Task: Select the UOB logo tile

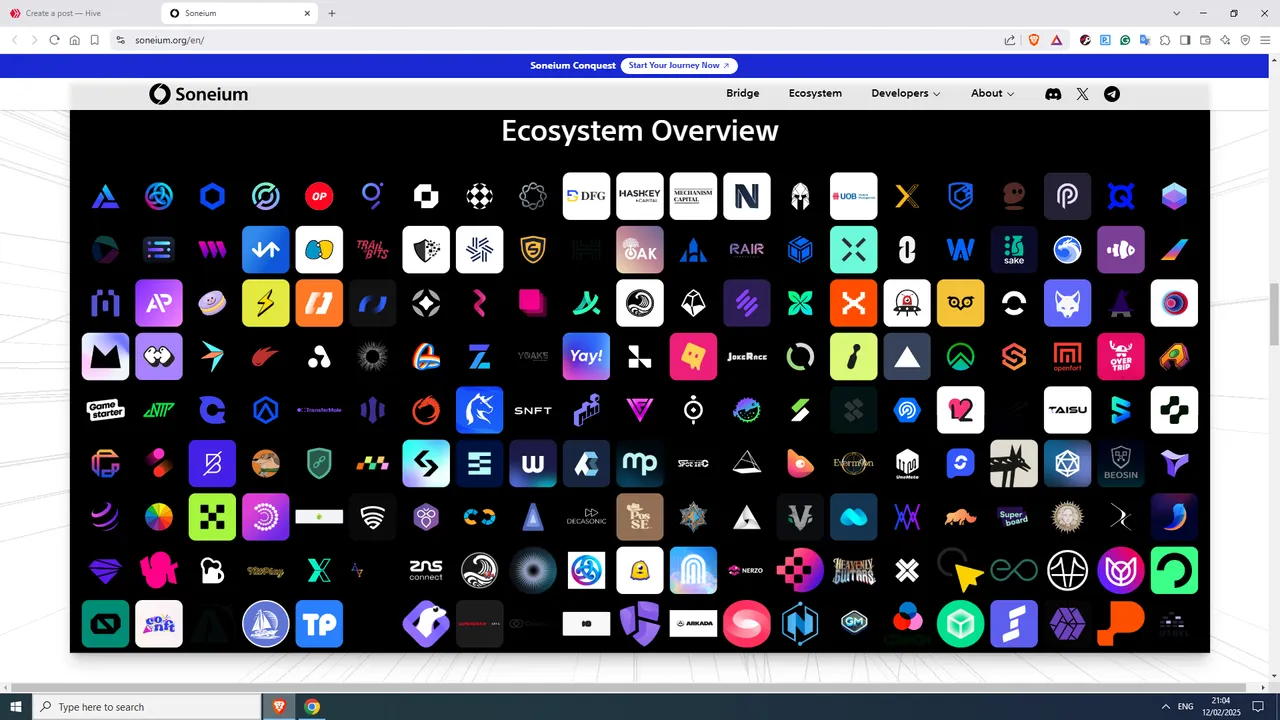Action: pyautogui.click(x=853, y=196)
